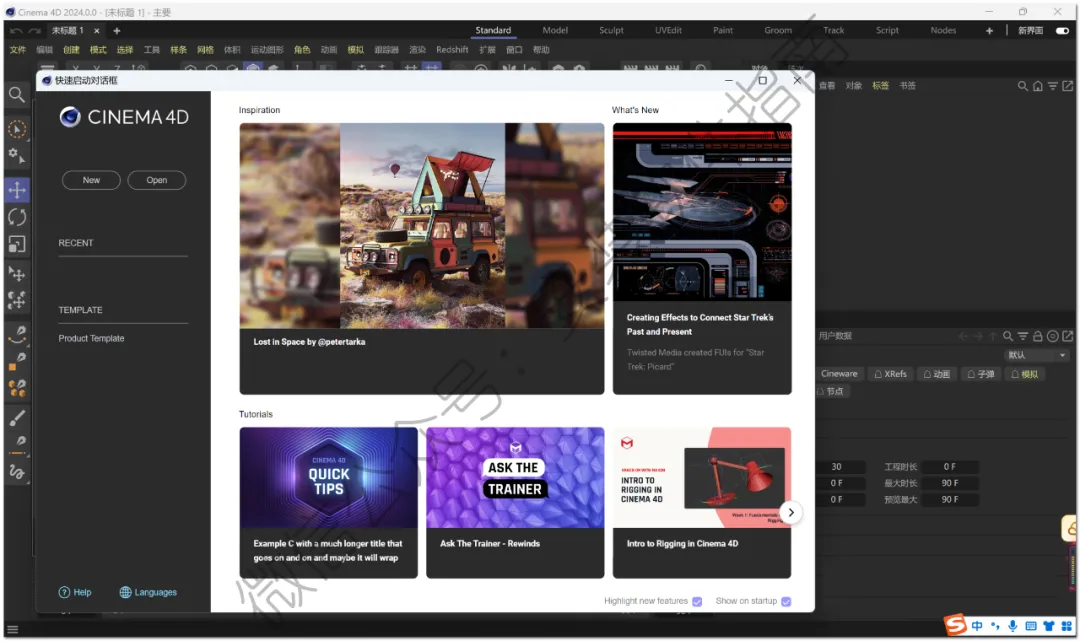Lock the Attribute Manager element
The height and width of the screenshot is (641, 1080).
pos(1037,336)
